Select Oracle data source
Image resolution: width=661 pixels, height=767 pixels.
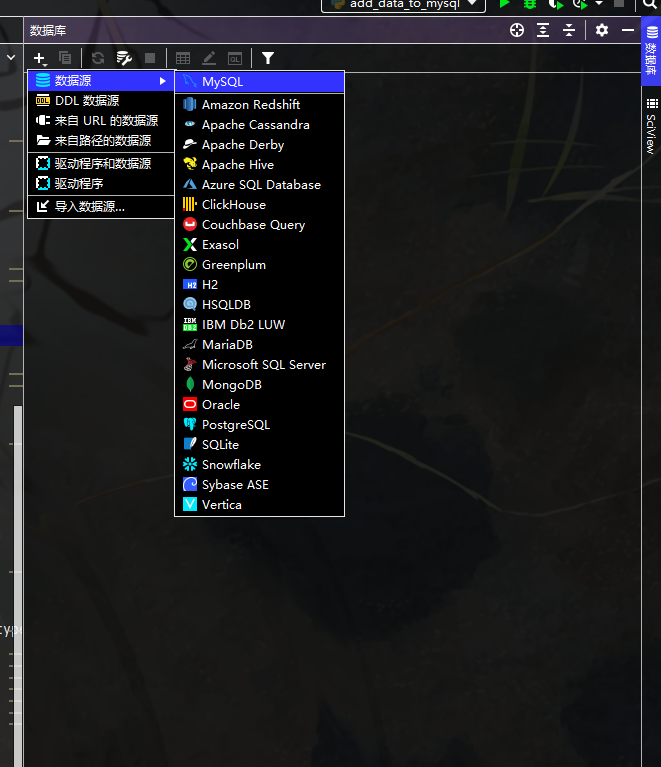click(x=259, y=405)
